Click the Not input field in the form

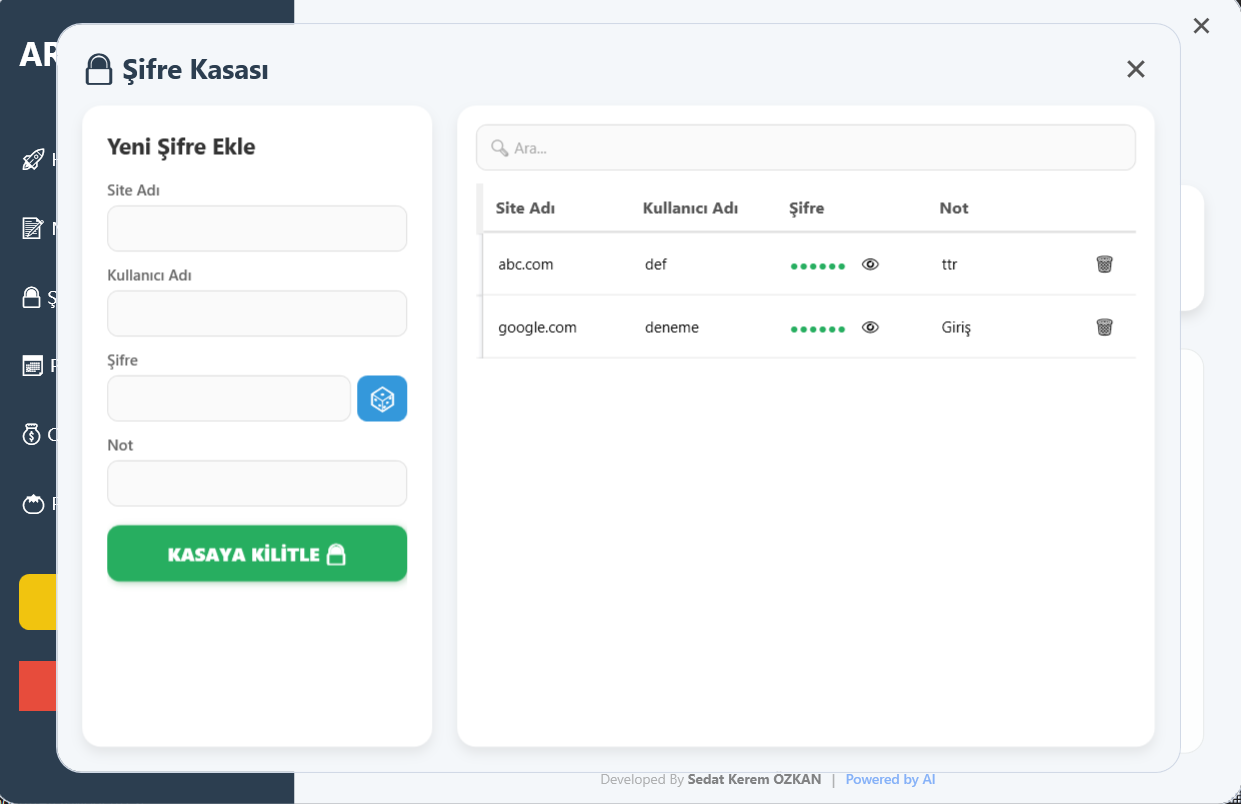coord(257,484)
